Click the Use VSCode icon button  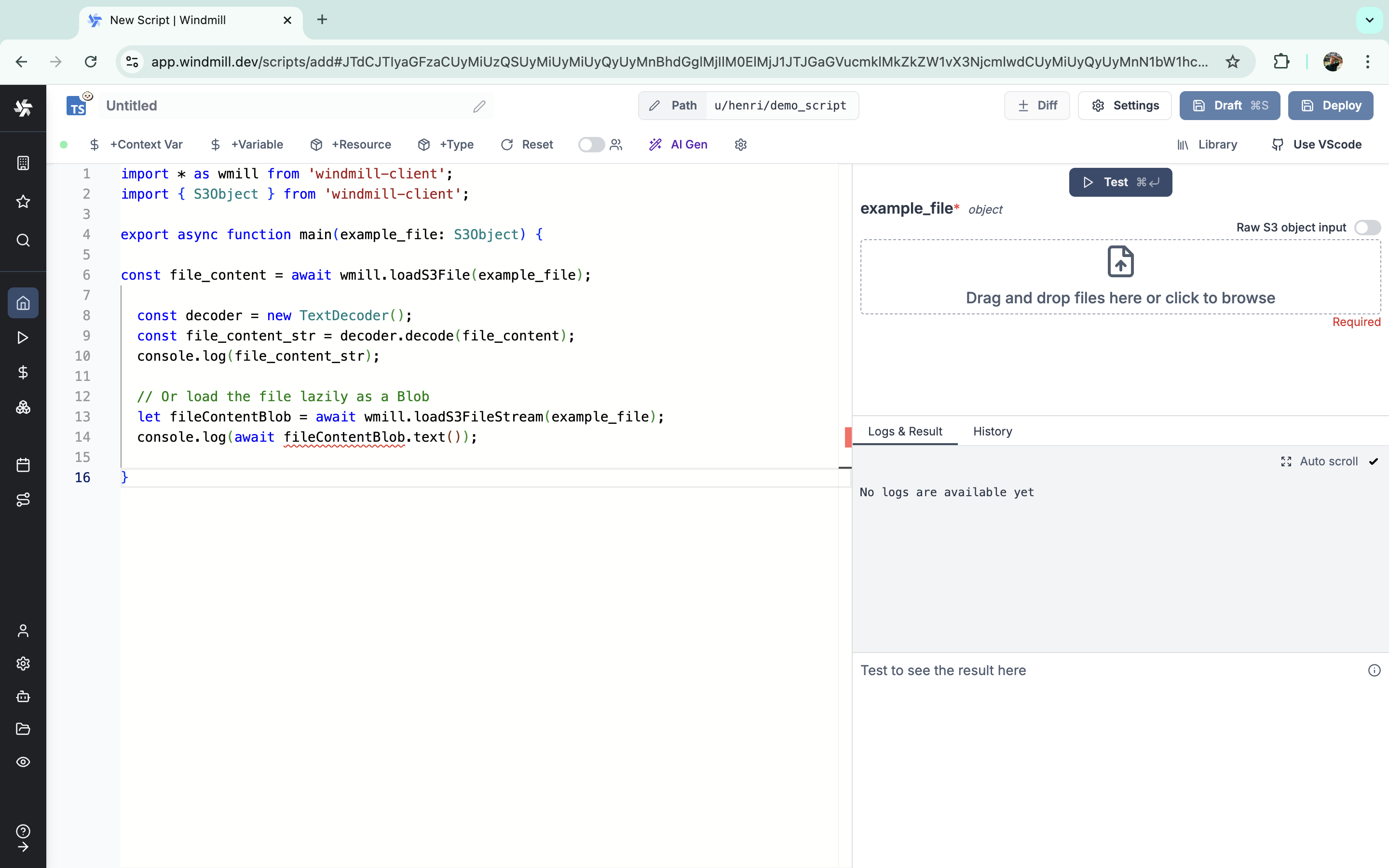coord(1278,143)
